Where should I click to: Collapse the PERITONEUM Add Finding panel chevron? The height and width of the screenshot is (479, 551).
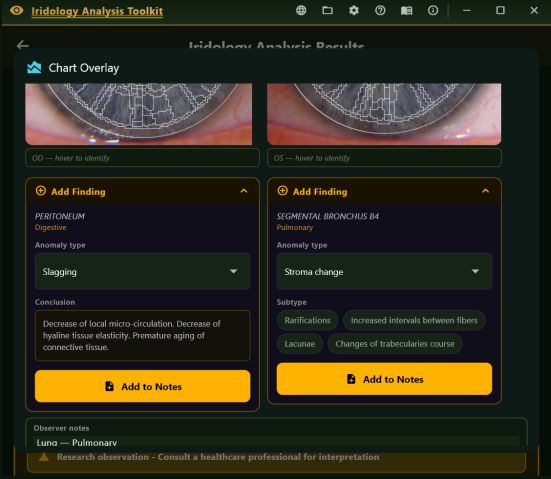[x=244, y=191]
